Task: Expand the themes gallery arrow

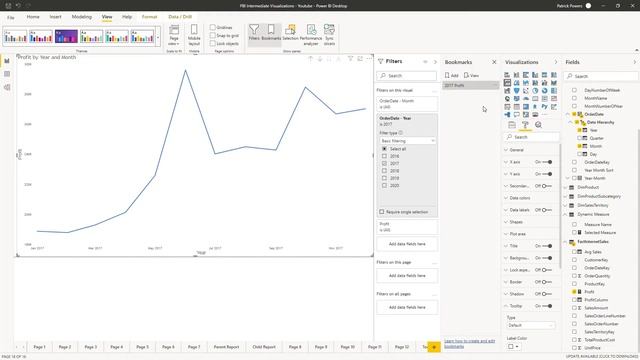Action: coord(158,37)
